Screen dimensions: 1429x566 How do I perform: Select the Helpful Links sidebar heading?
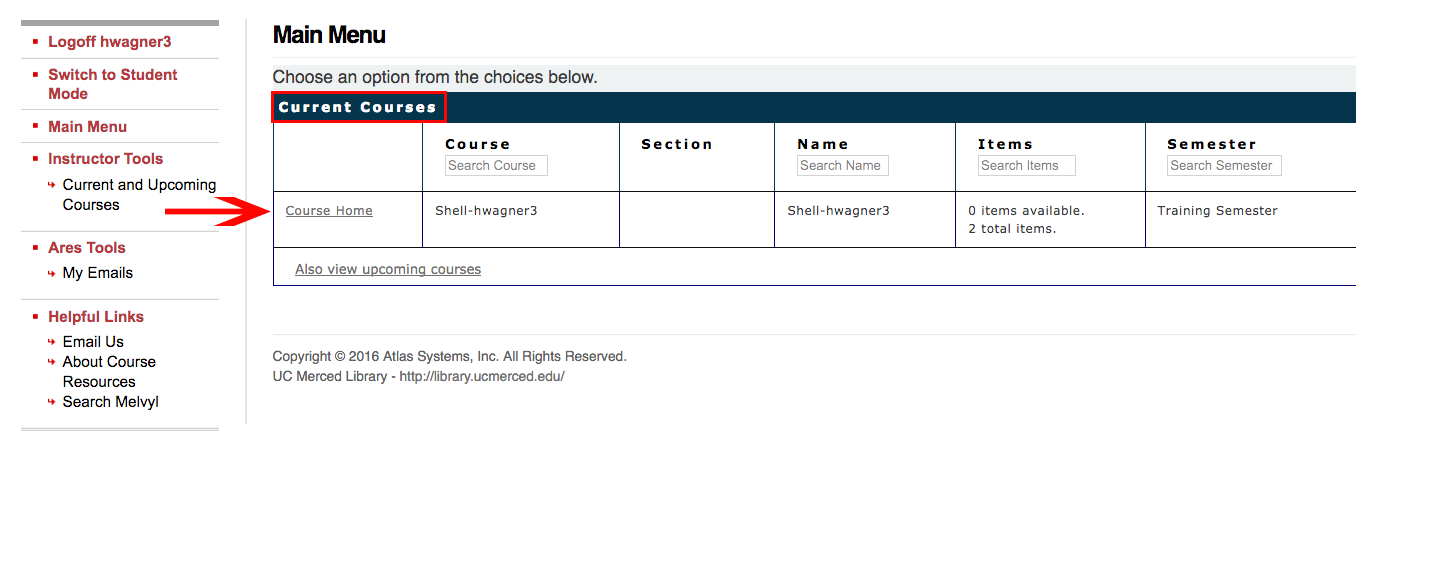[96, 317]
